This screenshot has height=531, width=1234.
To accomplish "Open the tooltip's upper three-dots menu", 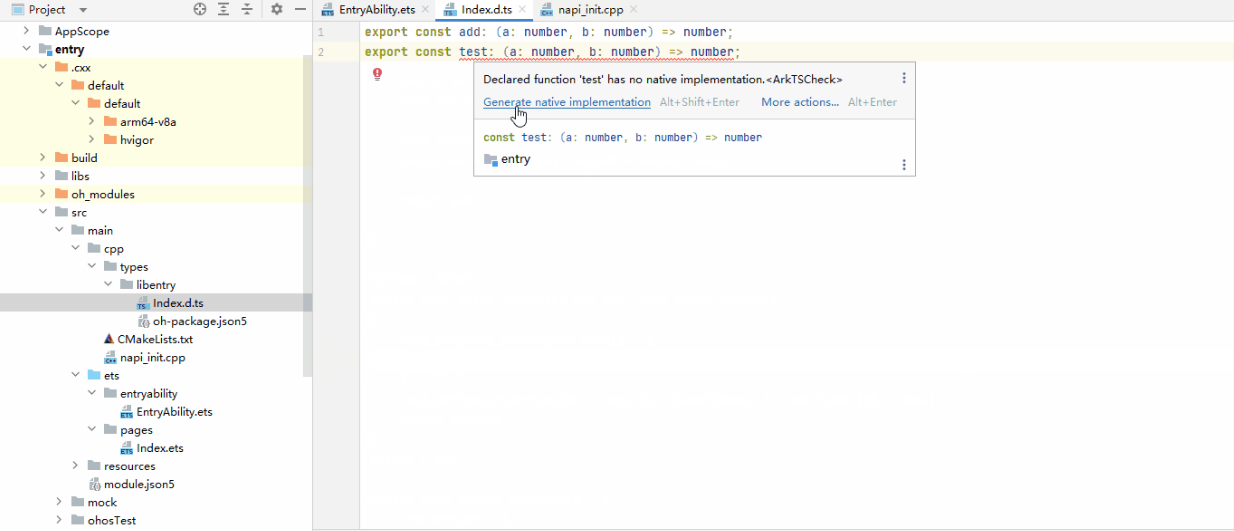I will coord(904,78).
